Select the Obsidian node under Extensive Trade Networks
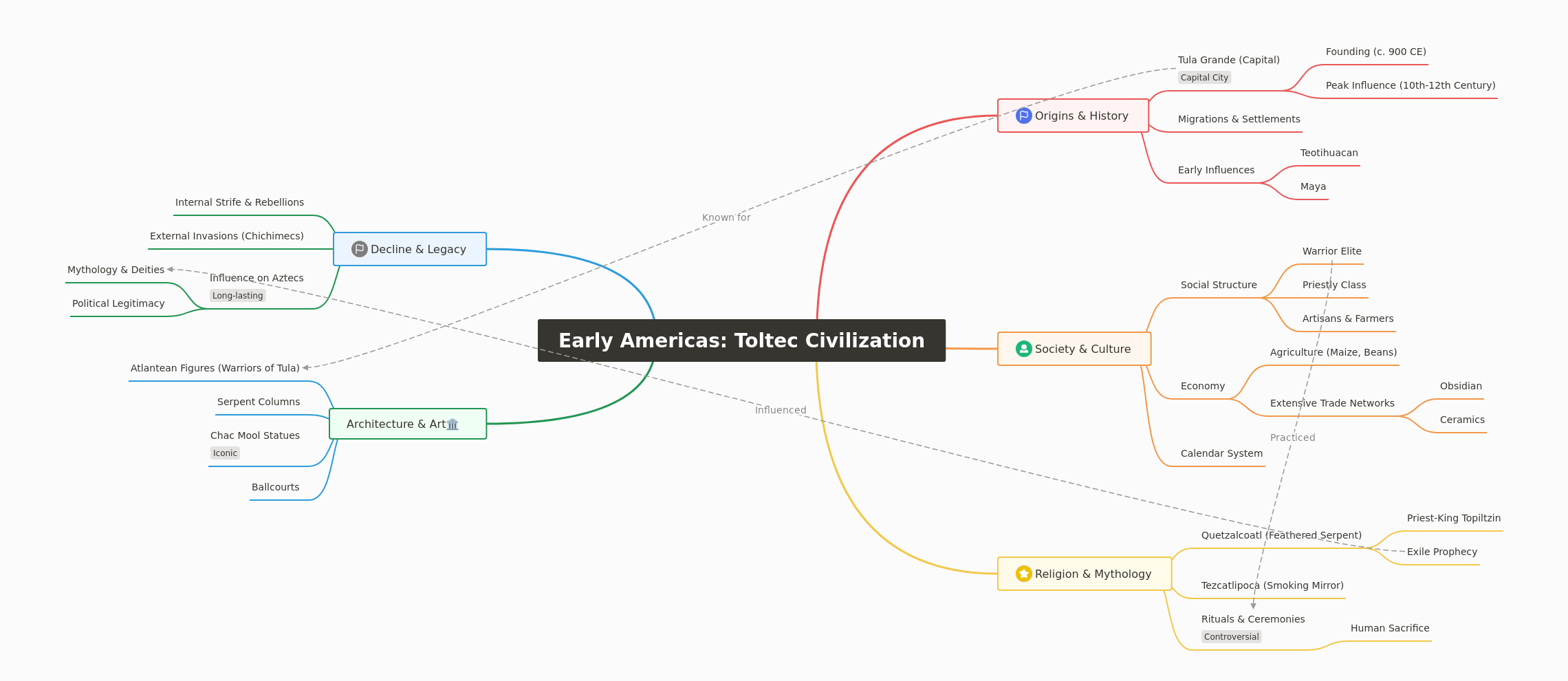Viewport: 1568px width, 681px height. (1461, 386)
